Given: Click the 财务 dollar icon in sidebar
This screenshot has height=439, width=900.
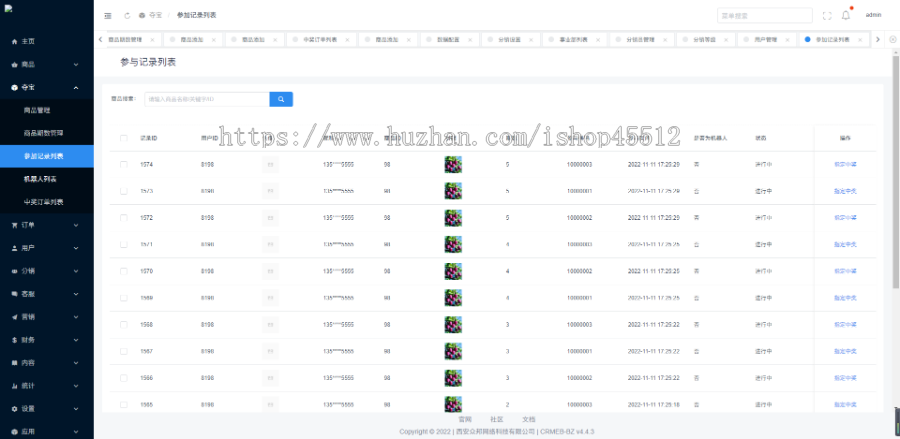Looking at the screenshot, I should [x=14, y=340].
